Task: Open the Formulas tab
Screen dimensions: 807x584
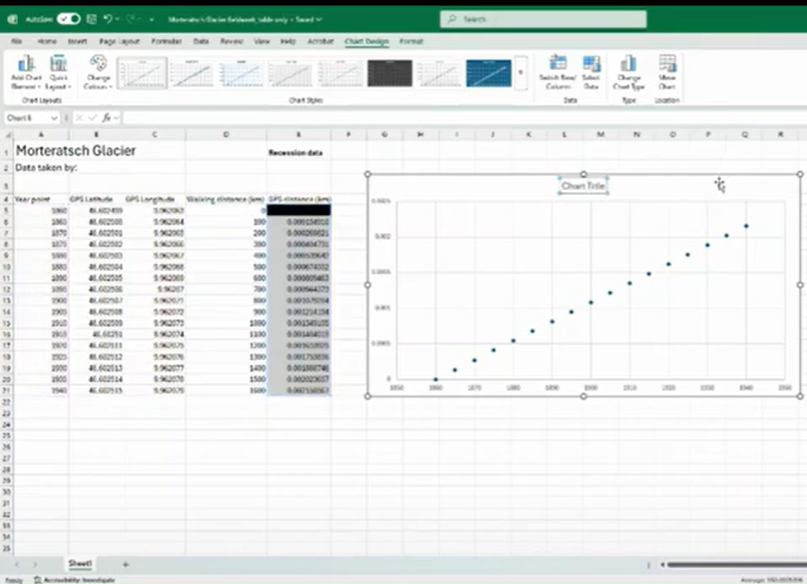Action: [166, 41]
